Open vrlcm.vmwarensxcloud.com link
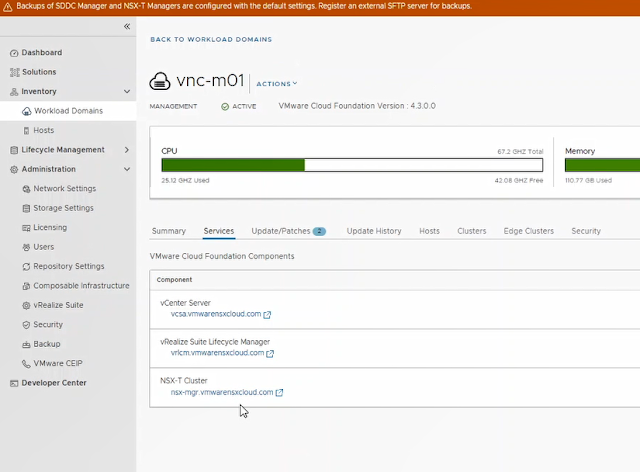Viewport: 640px width, 472px height. [x=218, y=353]
